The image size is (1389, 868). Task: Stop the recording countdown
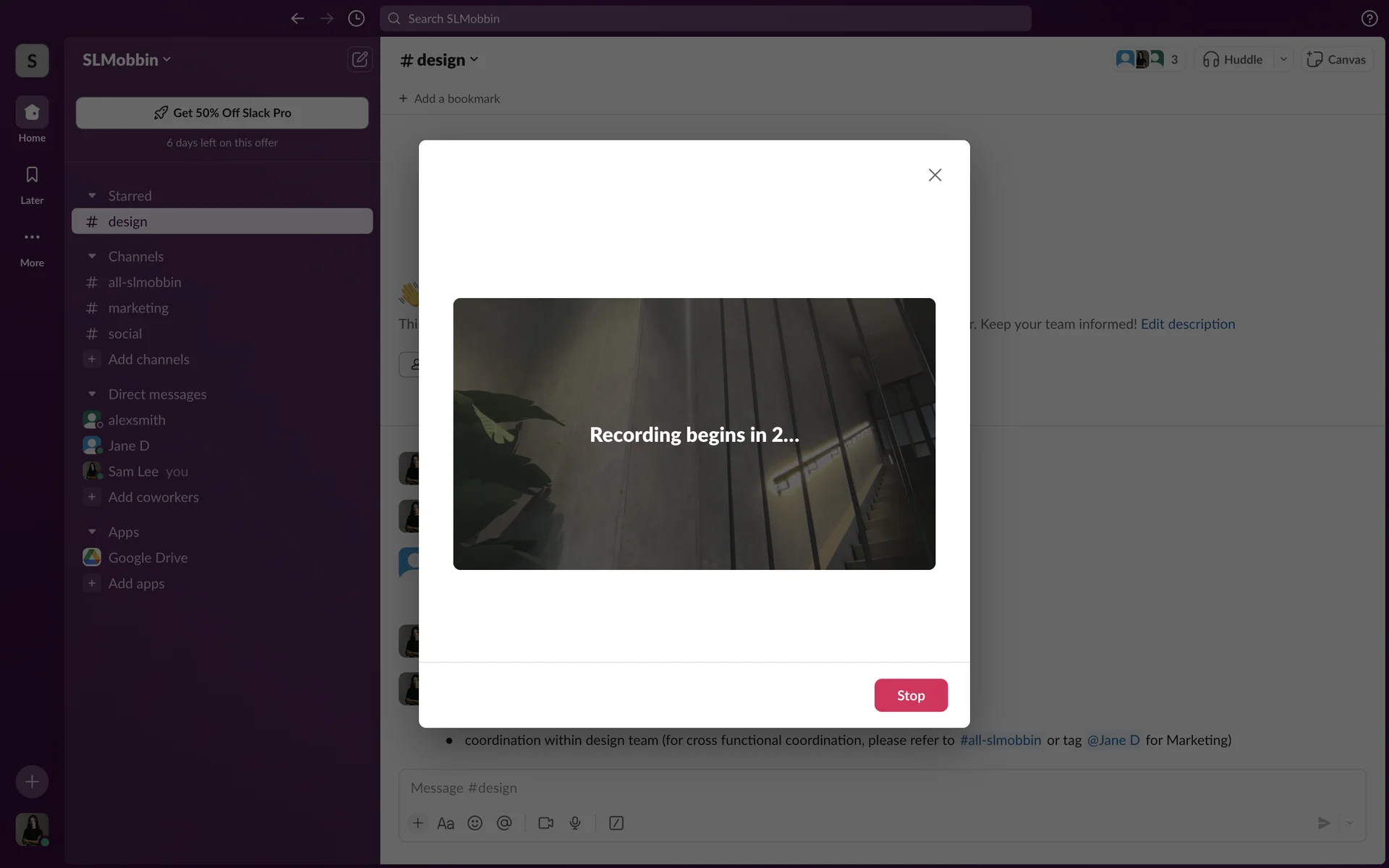[x=910, y=695]
